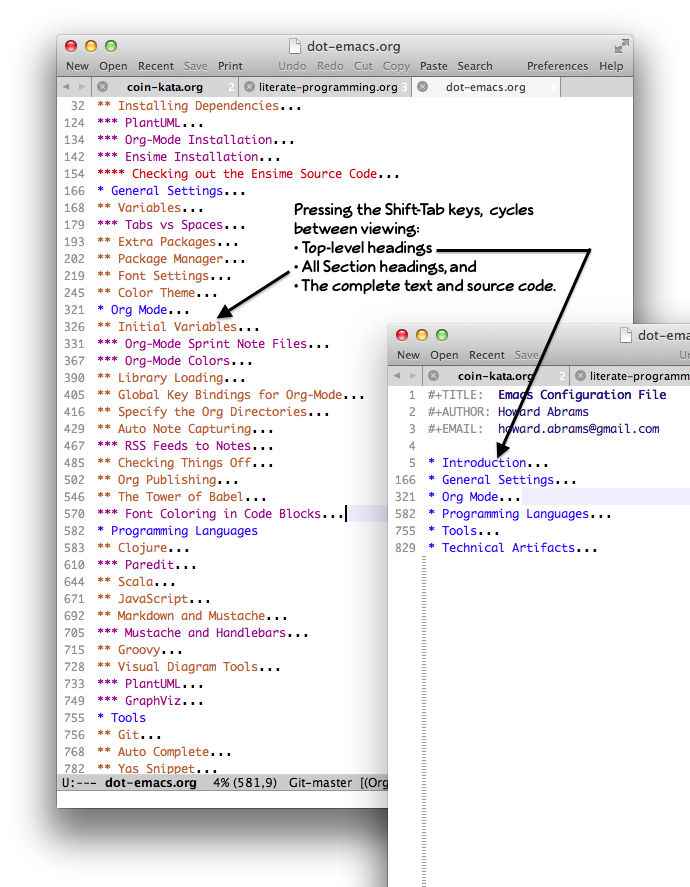The image size is (690, 887).
Task: Close the coin-kata.org tab in the back window
Action: coord(102,87)
